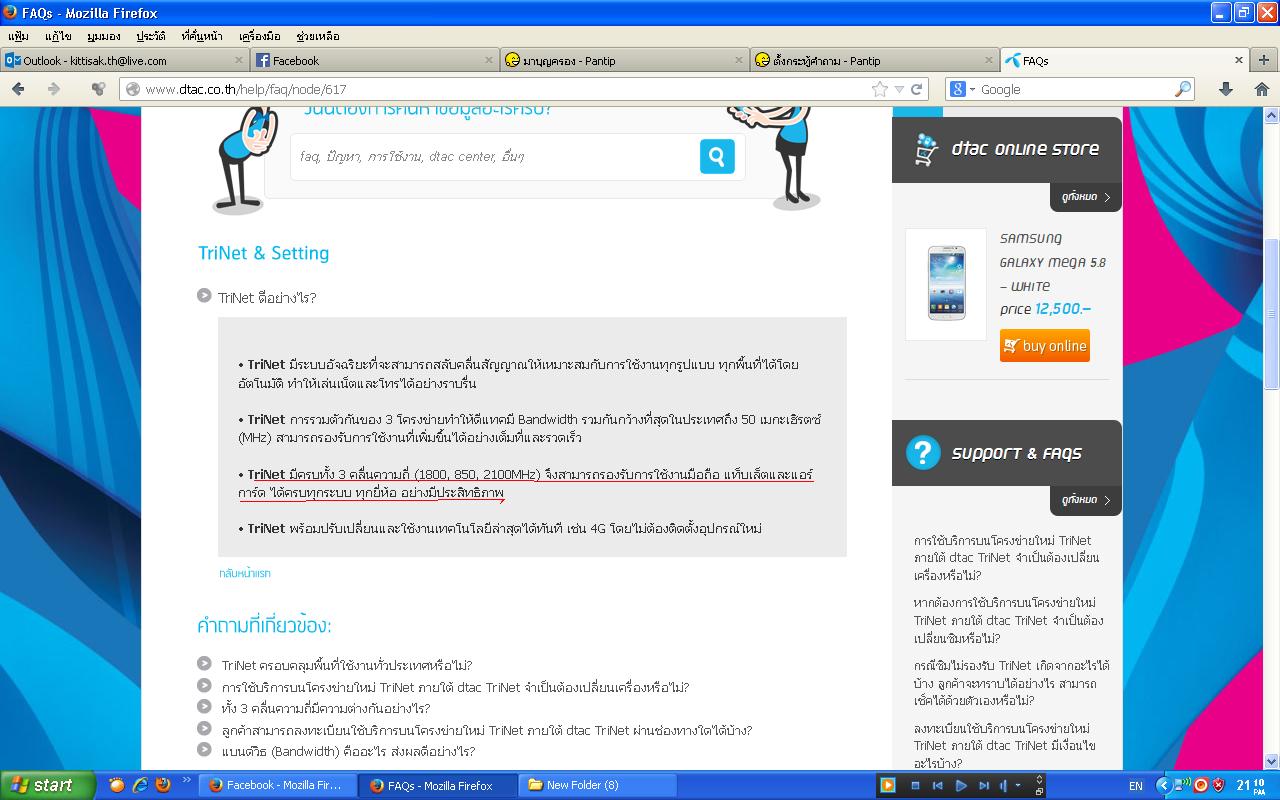Open 'แบนด์วิธ (Bandwidth) คืออะไร ส่งผลดีอย่างไร?' link
Screen dimensions: 1280x800
pos(348,751)
